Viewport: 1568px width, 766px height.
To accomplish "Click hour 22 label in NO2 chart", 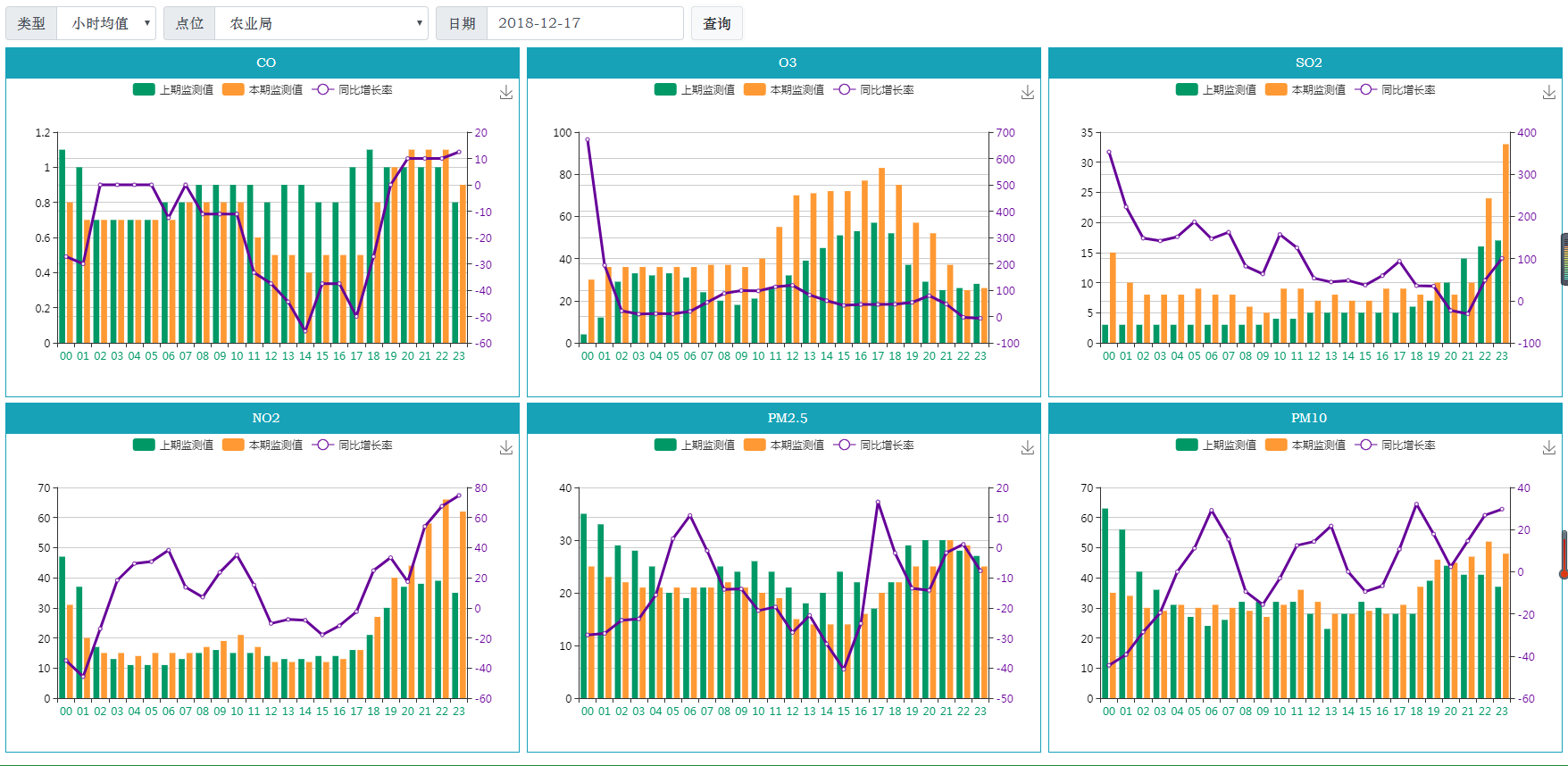I will pyautogui.click(x=442, y=712).
